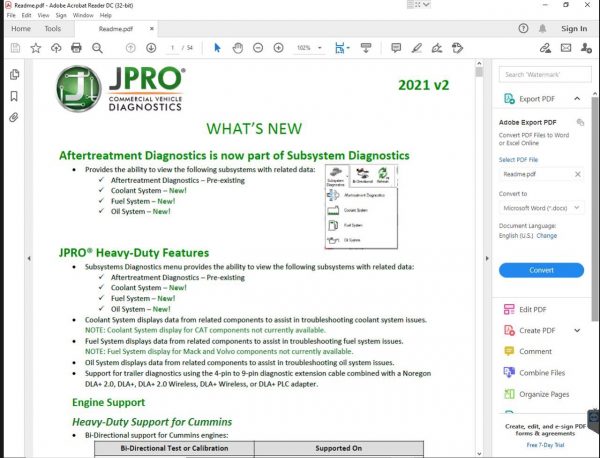
Task: Switch to the Tools tab
Action: pos(52,29)
